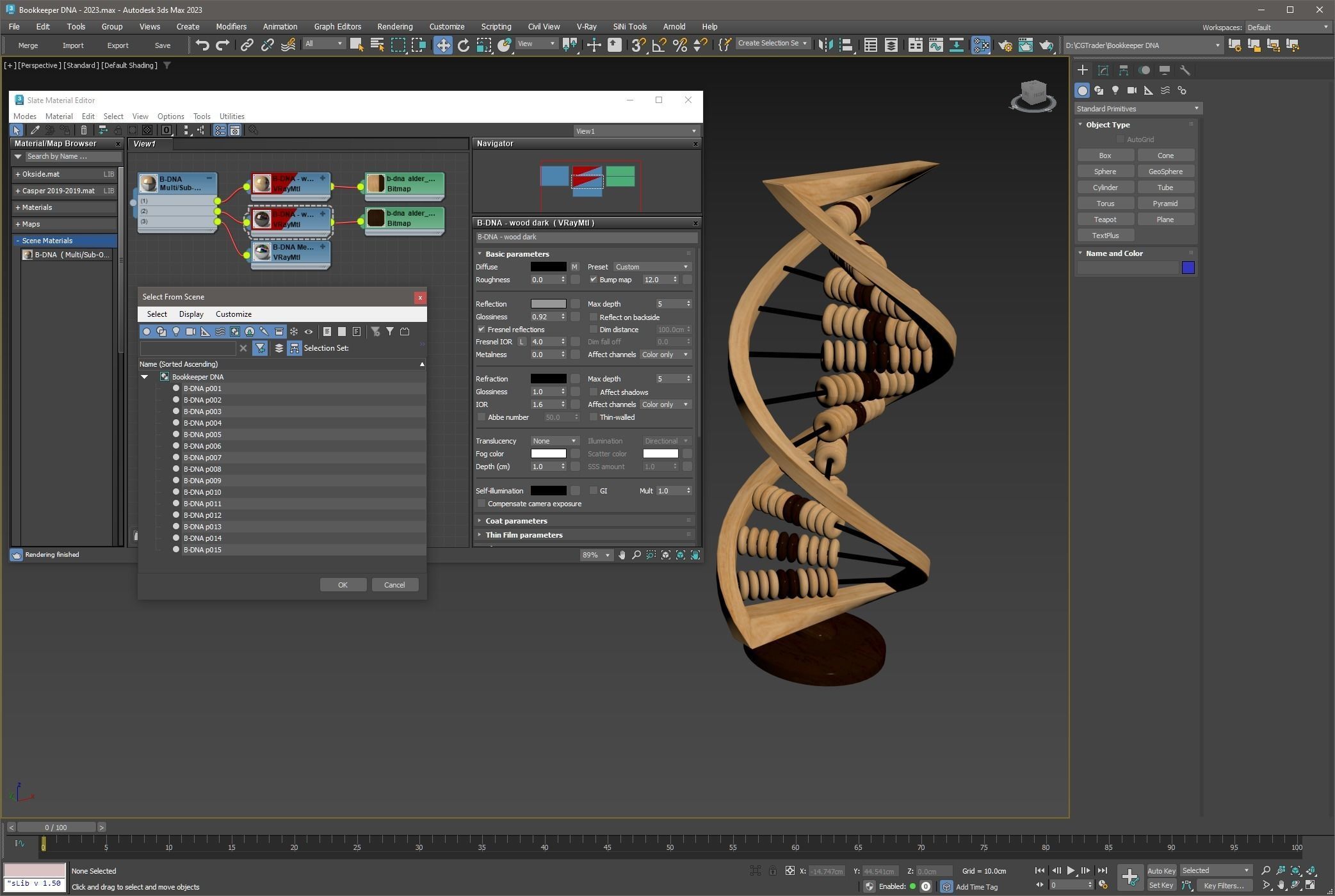Open Slate editor Utilities menu

232,116
